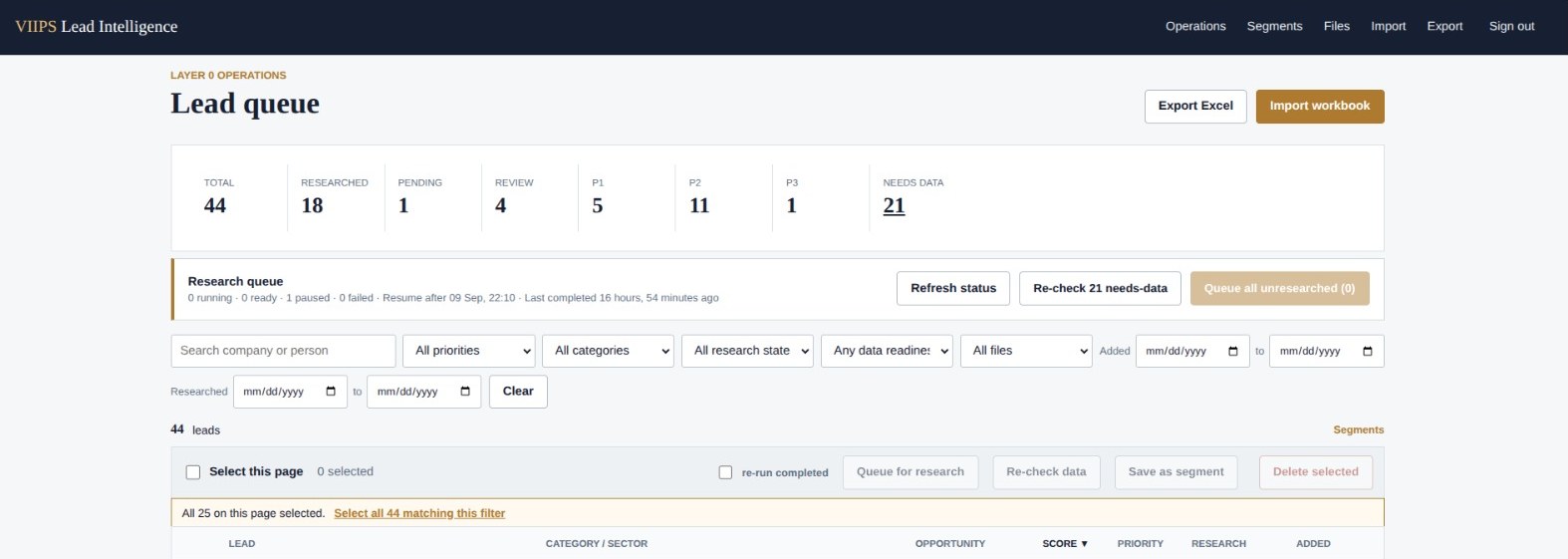Open the Any data readiness dropdown

pos(887,351)
